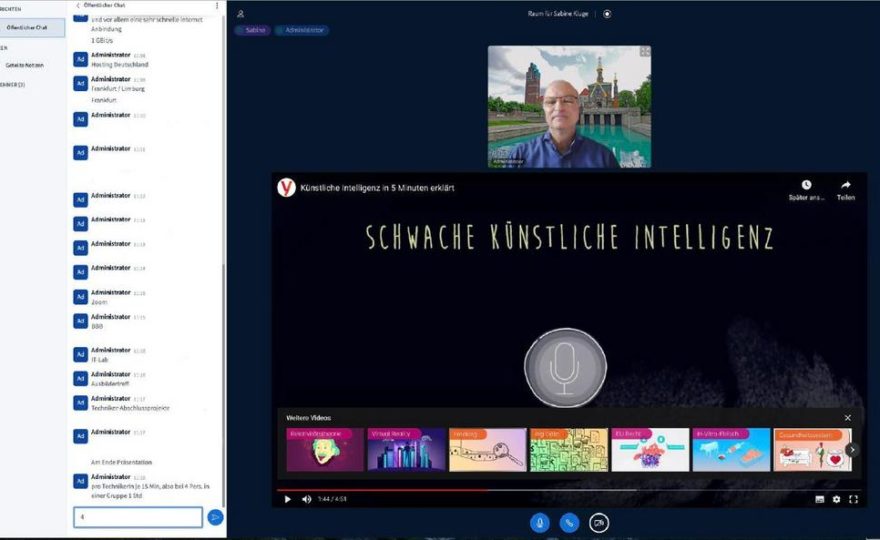Click the Administrator webcam video
Image resolution: width=880 pixels, height=540 pixels.
569,107
